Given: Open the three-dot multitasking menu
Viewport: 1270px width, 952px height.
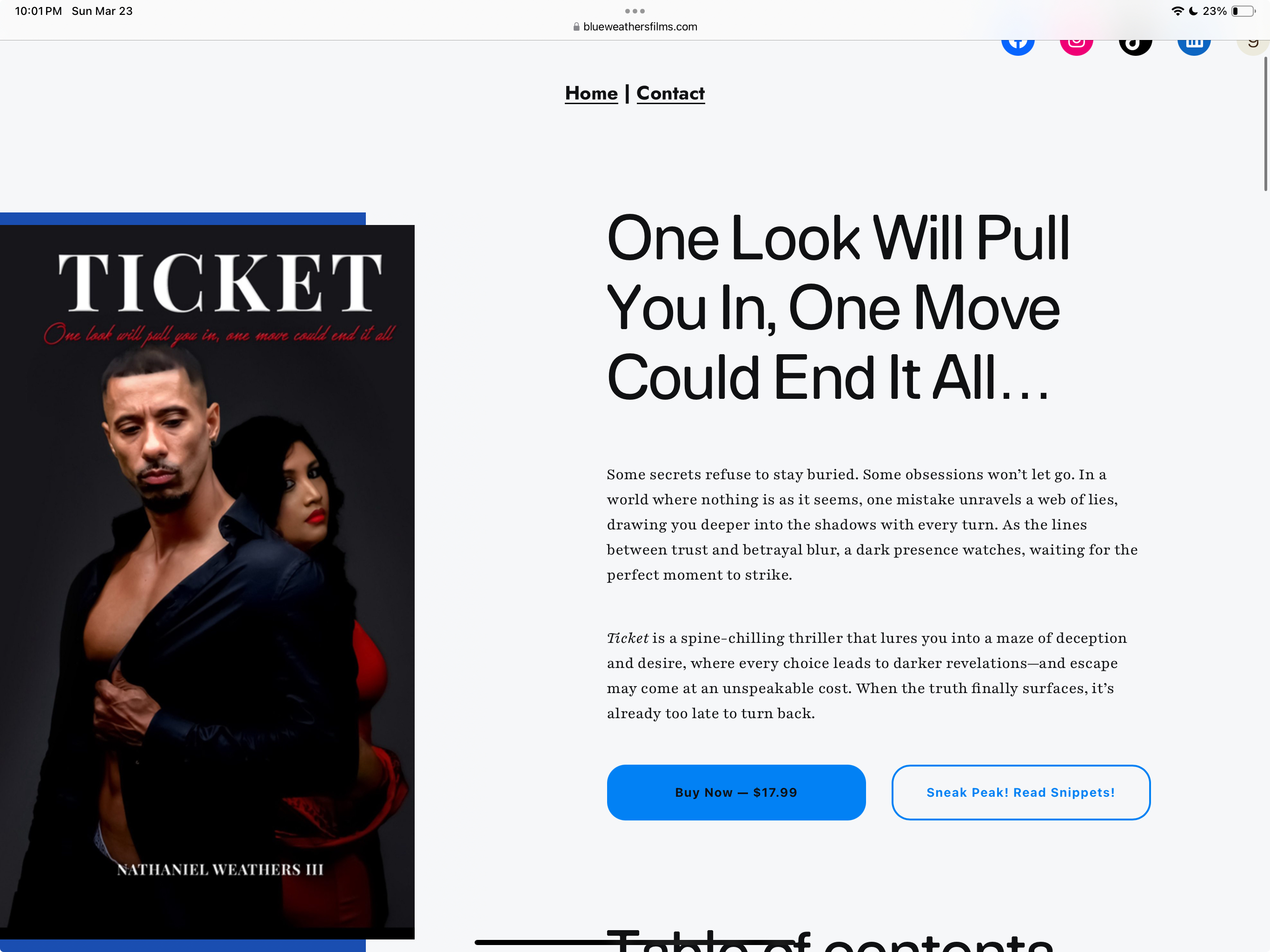Looking at the screenshot, I should point(635,11).
